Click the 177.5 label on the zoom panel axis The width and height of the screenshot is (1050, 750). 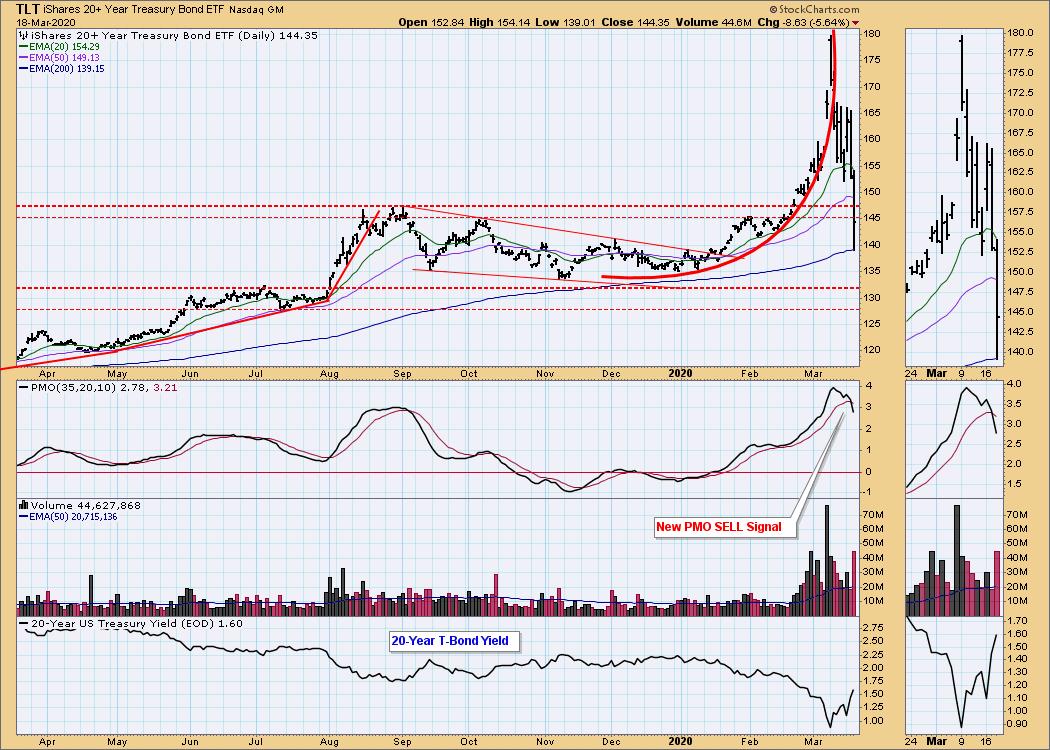coord(1021,53)
